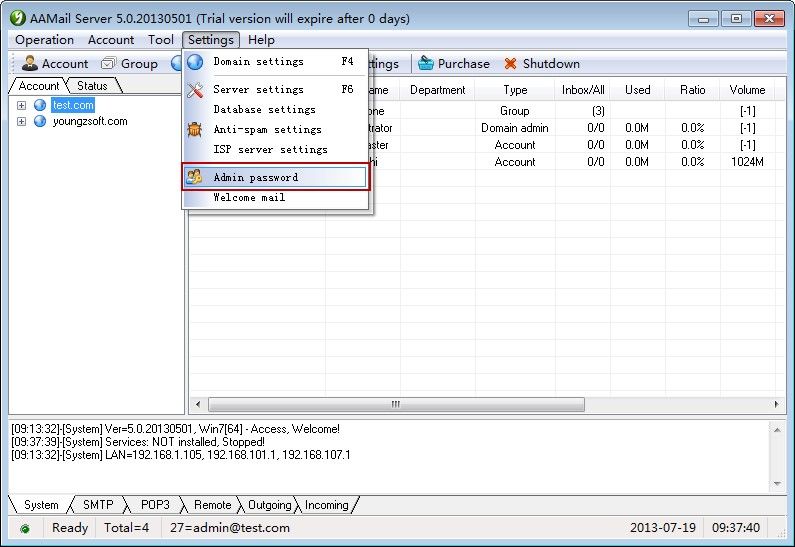Show the SMTP log tab
Viewport: 795px width, 547px height.
click(x=98, y=505)
